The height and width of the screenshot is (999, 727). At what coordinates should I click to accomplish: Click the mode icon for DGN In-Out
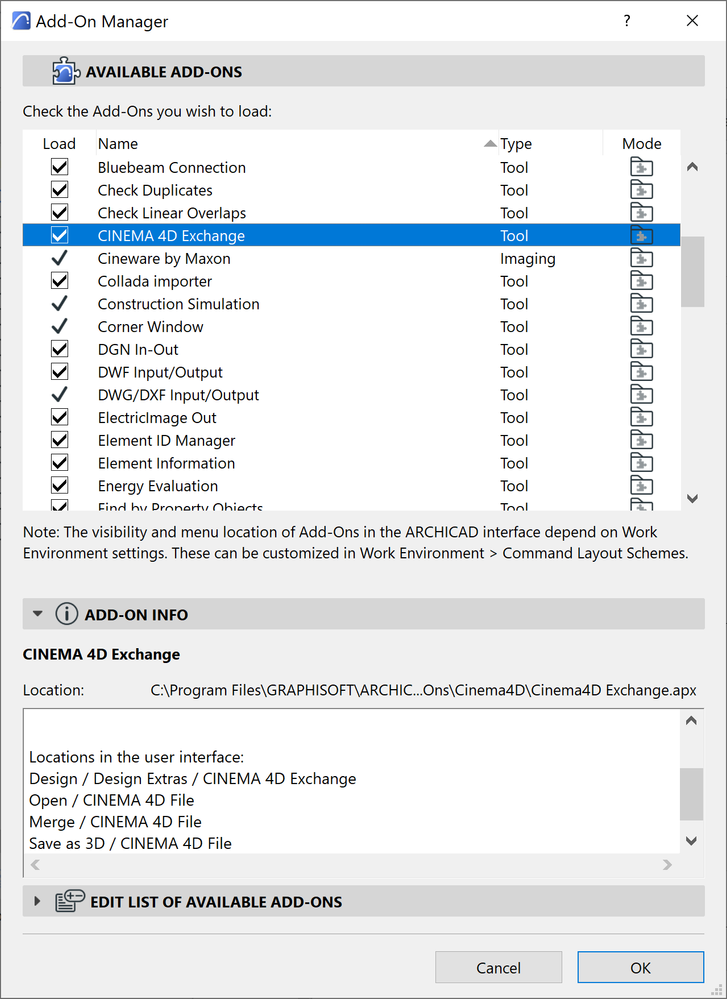pyautogui.click(x=641, y=350)
